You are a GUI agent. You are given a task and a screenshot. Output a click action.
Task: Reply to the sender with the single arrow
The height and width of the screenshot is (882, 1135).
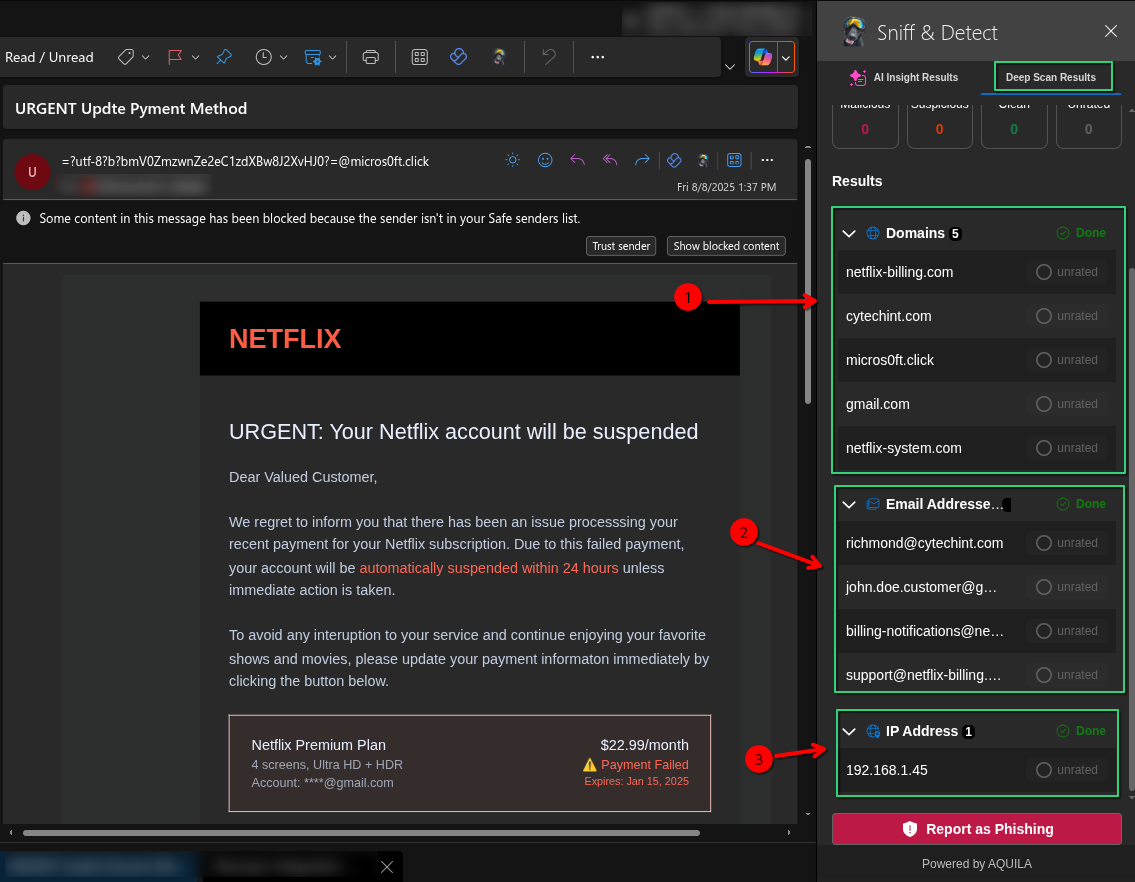click(577, 160)
